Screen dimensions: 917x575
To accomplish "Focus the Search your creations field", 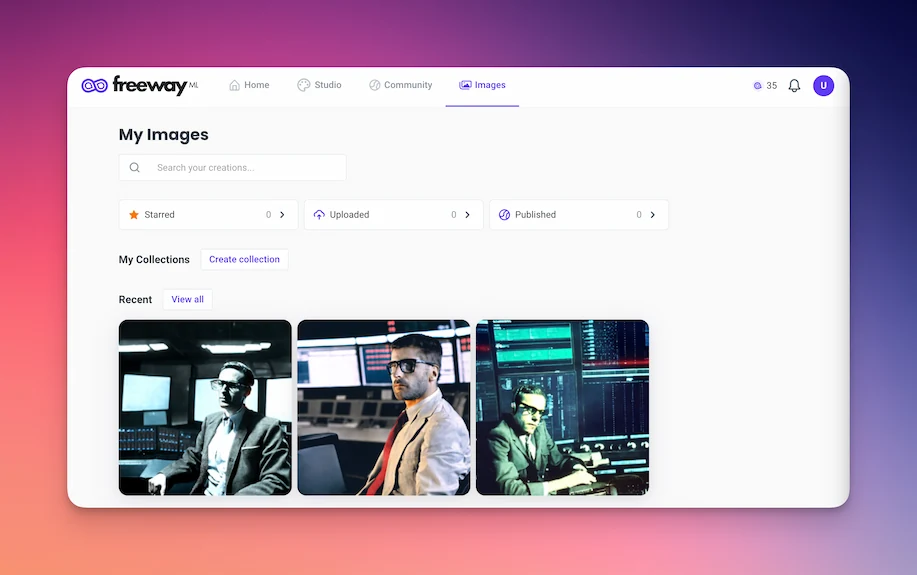I will click(x=232, y=167).
